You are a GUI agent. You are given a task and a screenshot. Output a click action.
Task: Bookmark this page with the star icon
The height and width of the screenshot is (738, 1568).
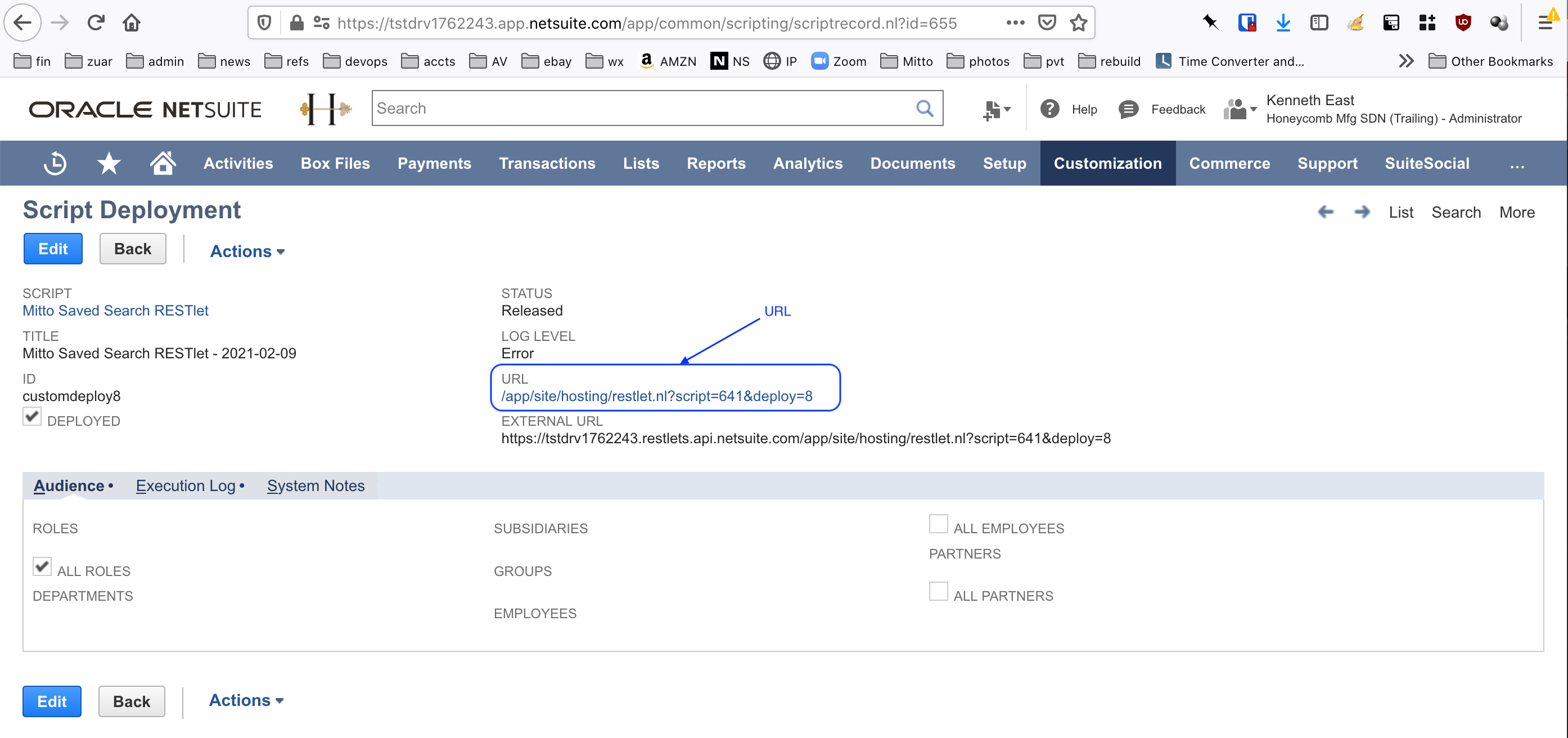tap(1079, 23)
